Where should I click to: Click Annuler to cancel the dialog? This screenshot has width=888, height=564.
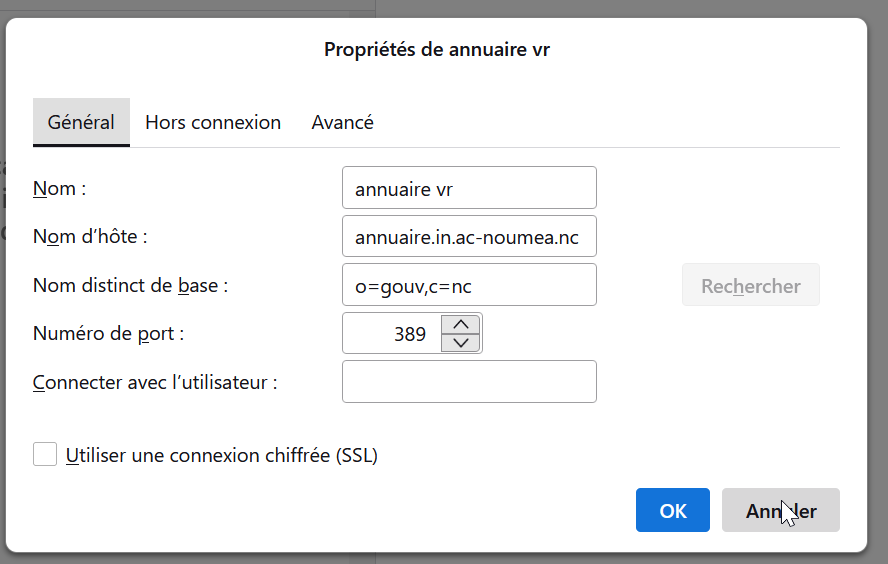click(x=780, y=510)
